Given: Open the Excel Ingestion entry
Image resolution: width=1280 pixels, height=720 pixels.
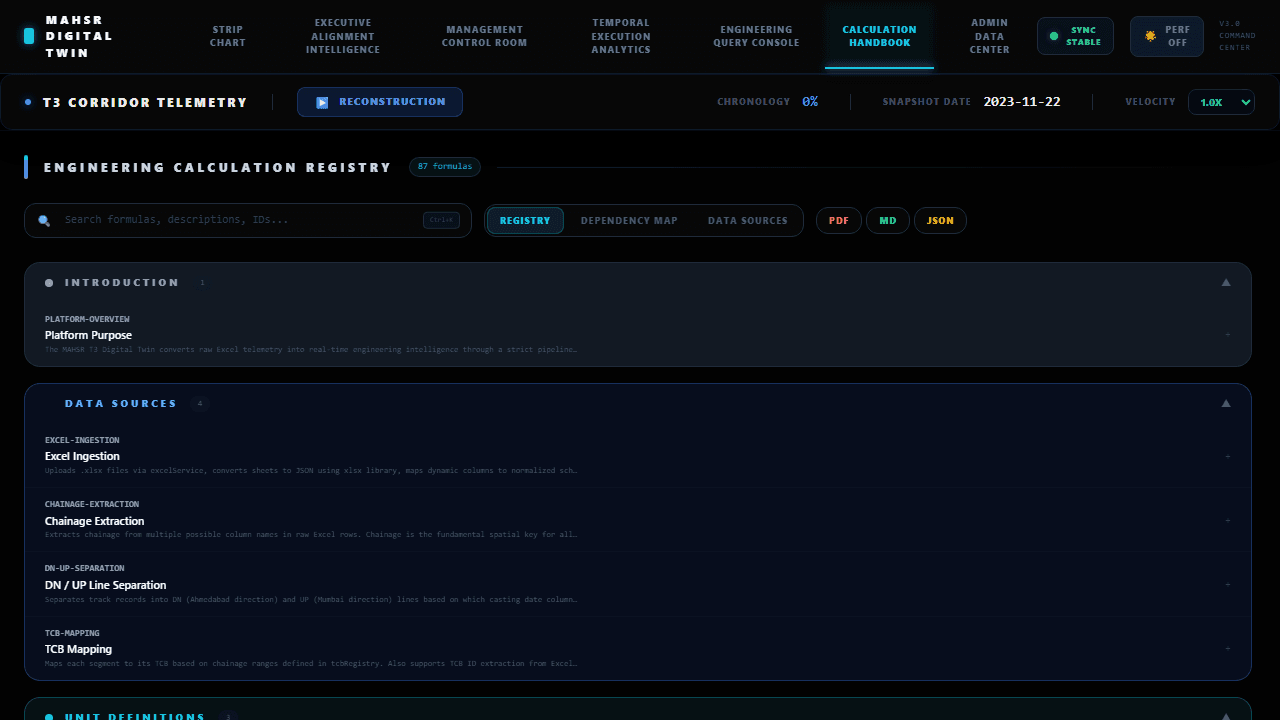Looking at the screenshot, I should point(638,456).
